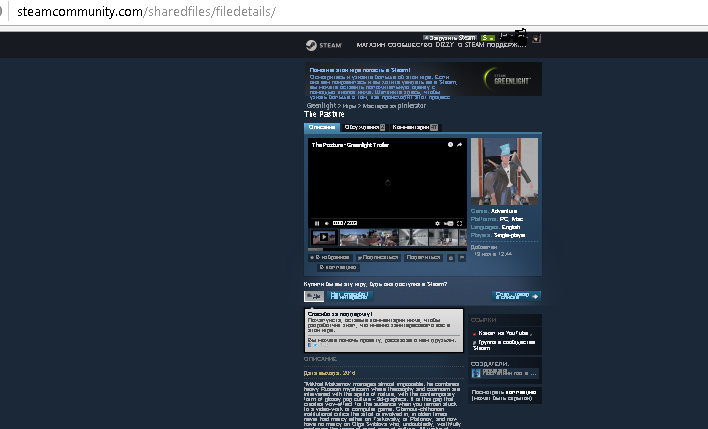Select the third screenshot thumbnail
The image size is (708, 429).
pos(384,237)
